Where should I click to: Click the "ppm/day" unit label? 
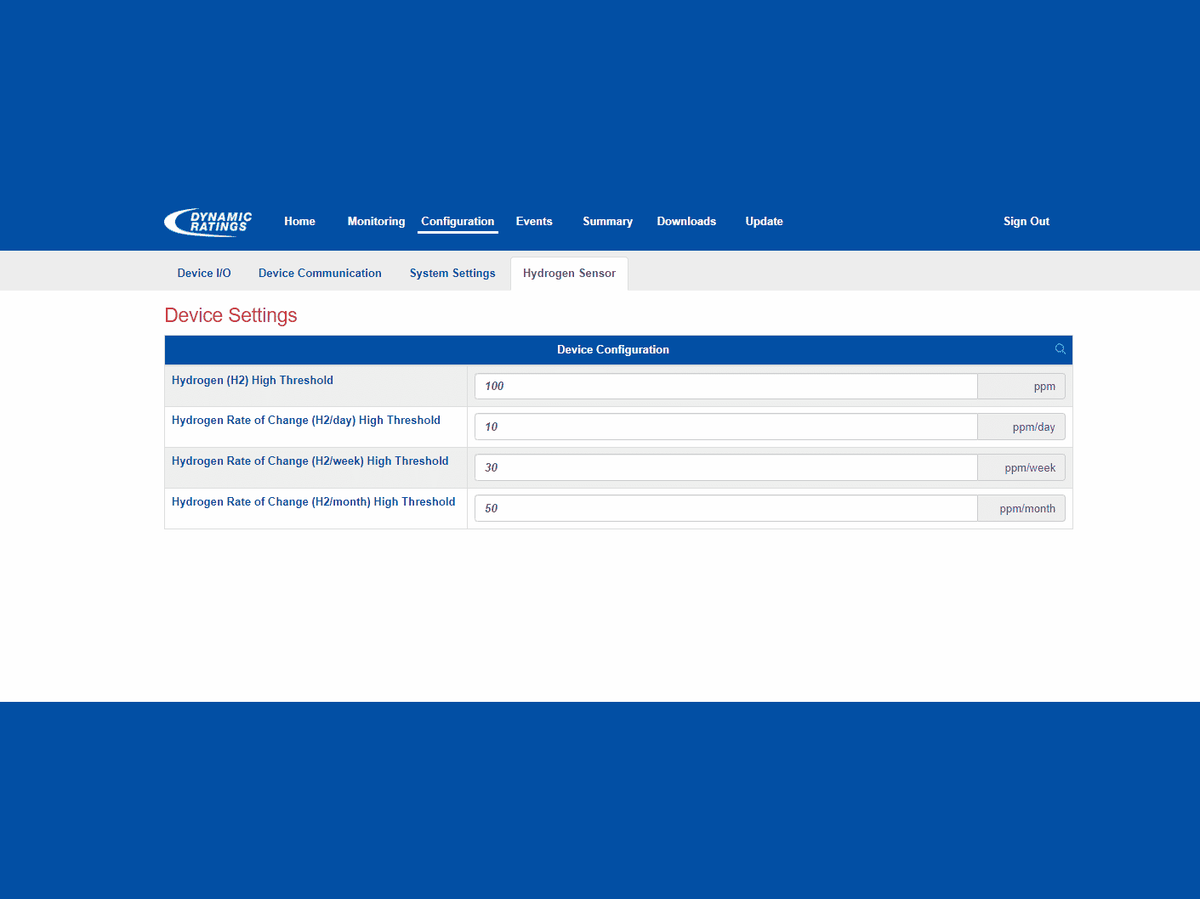(1034, 428)
